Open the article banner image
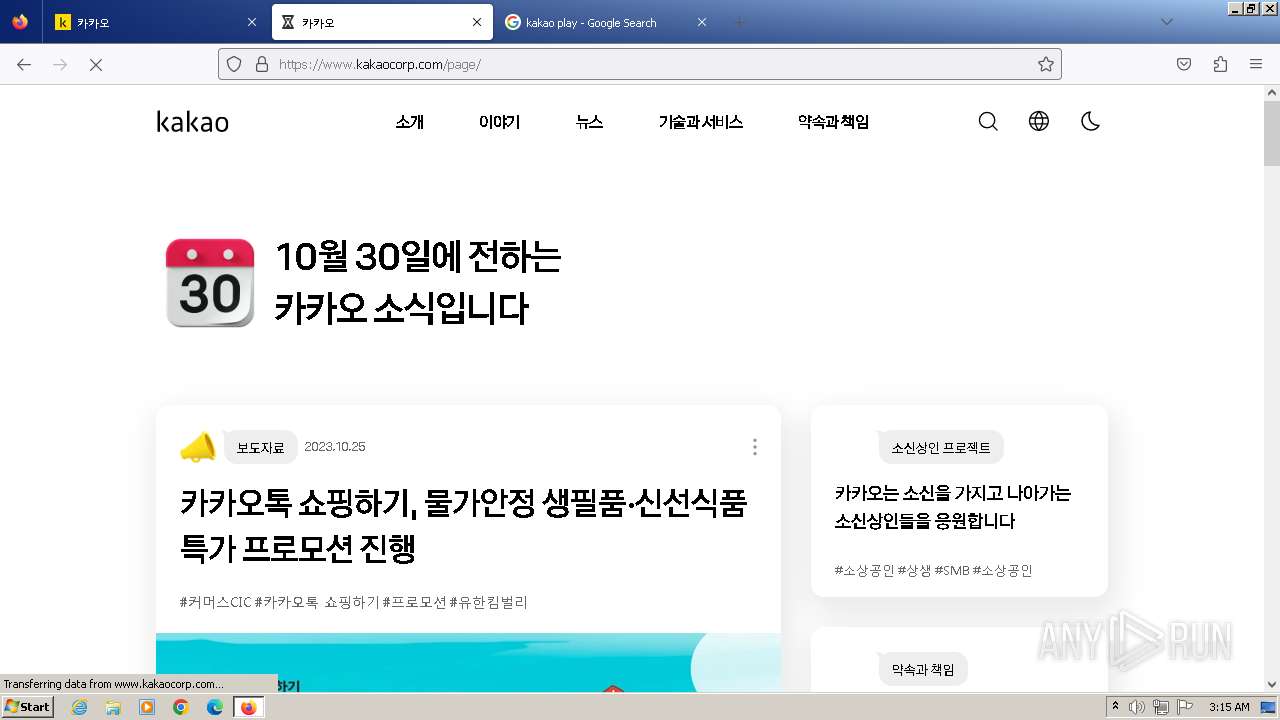1280x720 pixels. coord(468,662)
